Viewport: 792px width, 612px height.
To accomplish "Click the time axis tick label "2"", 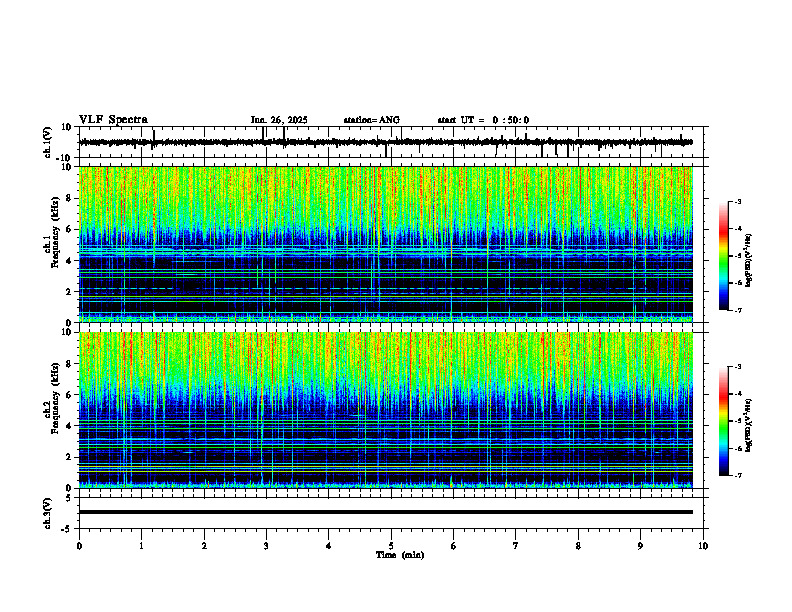I will point(204,546).
